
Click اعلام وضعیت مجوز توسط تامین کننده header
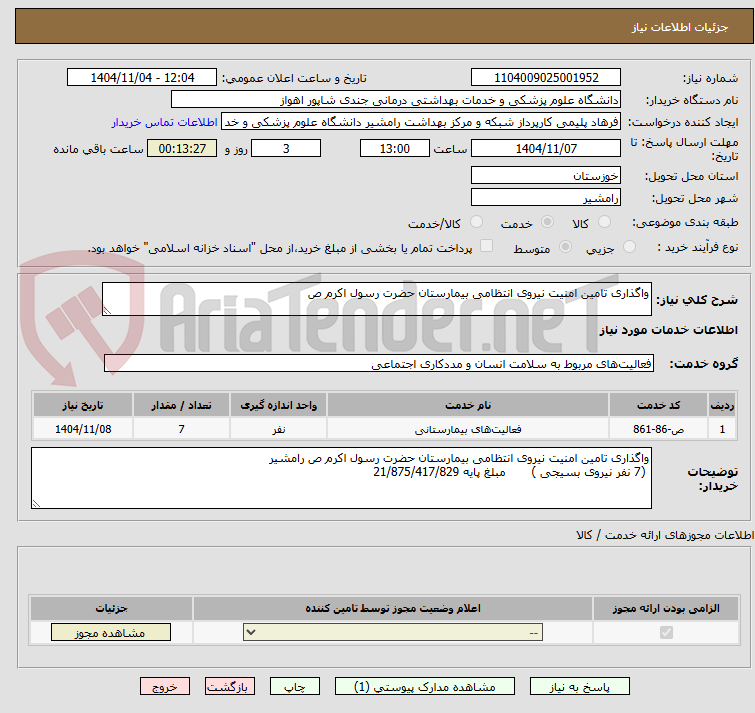coord(393,608)
